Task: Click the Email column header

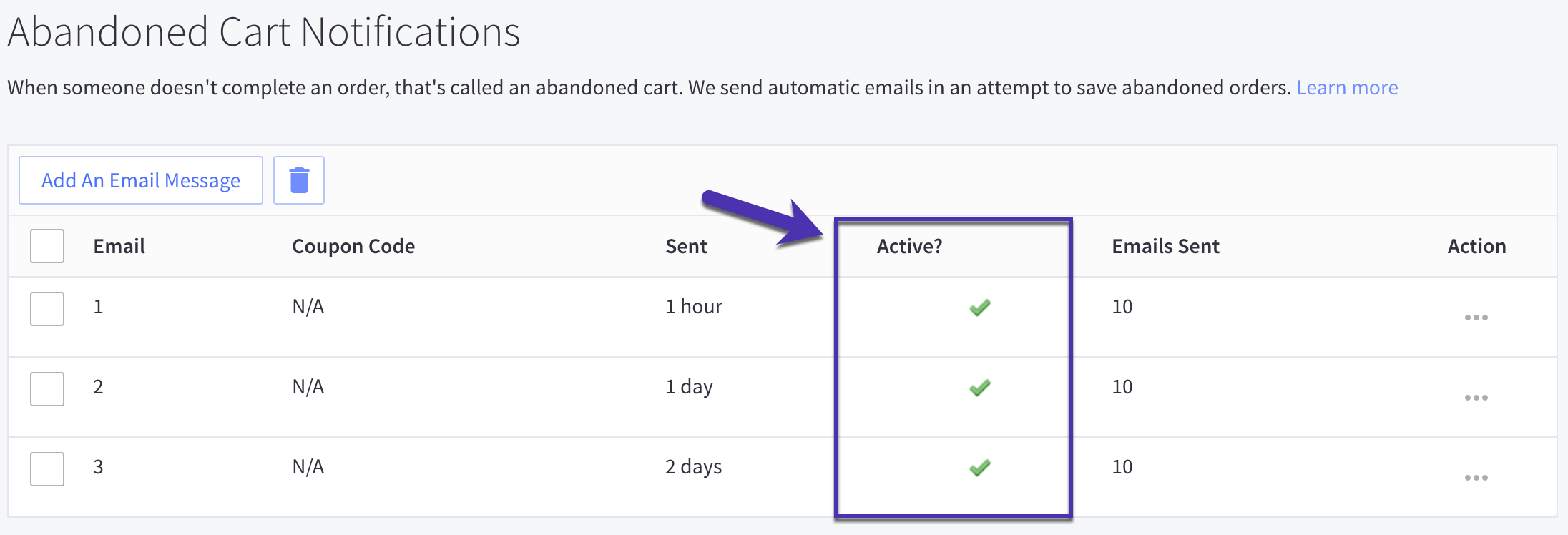Action: tap(119, 246)
